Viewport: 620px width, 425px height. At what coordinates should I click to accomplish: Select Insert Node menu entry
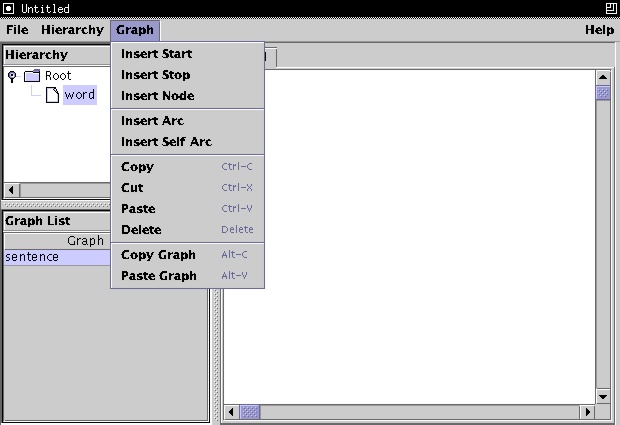pyautogui.click(x=187, y=96)
